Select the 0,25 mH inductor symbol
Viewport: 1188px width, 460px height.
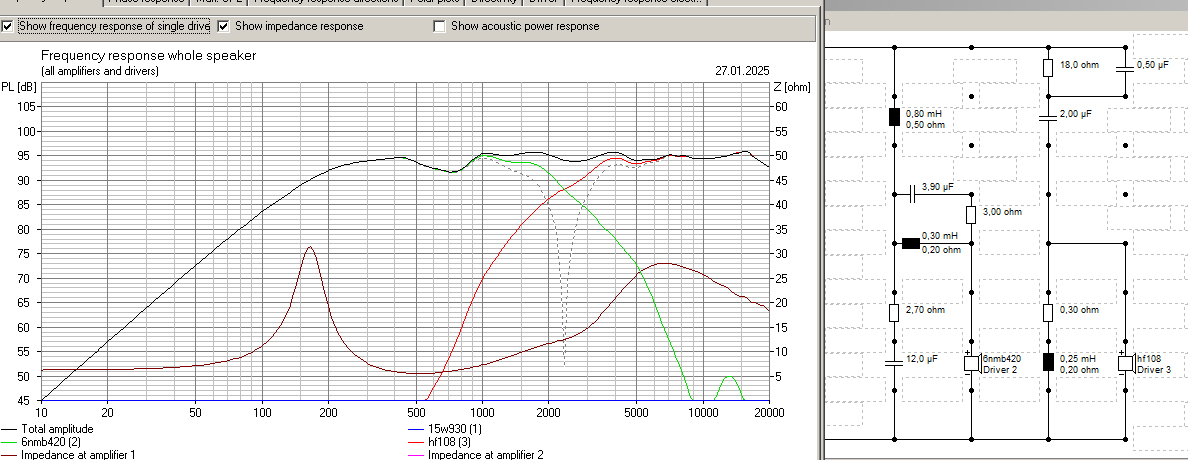1048,362
